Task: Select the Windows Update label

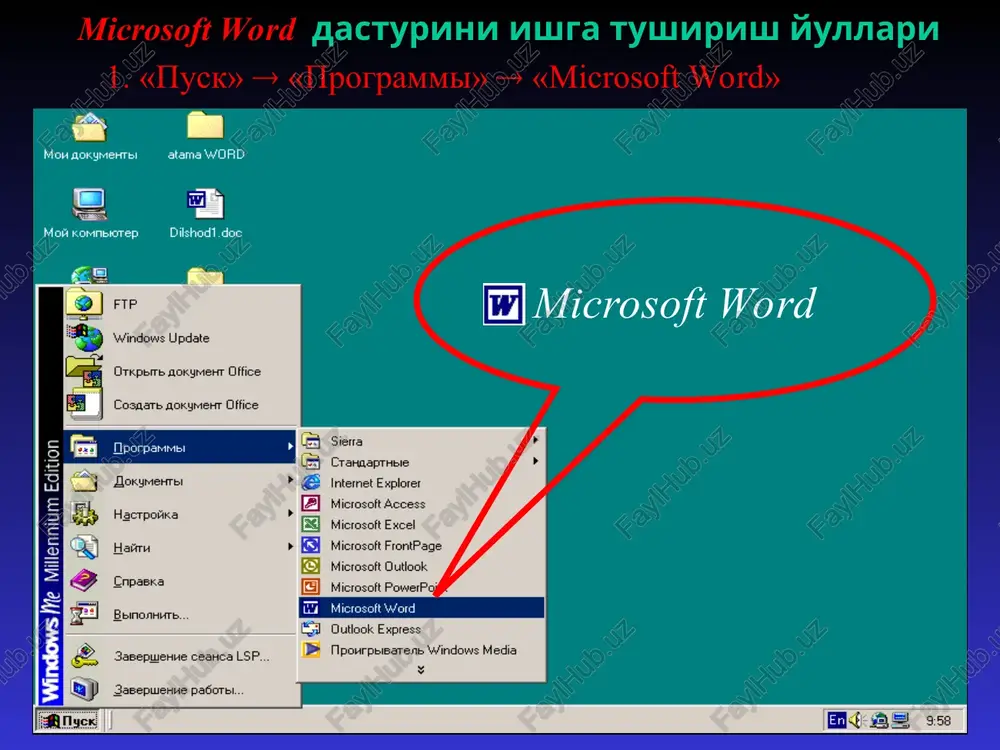Action: [x=161, y=338]
